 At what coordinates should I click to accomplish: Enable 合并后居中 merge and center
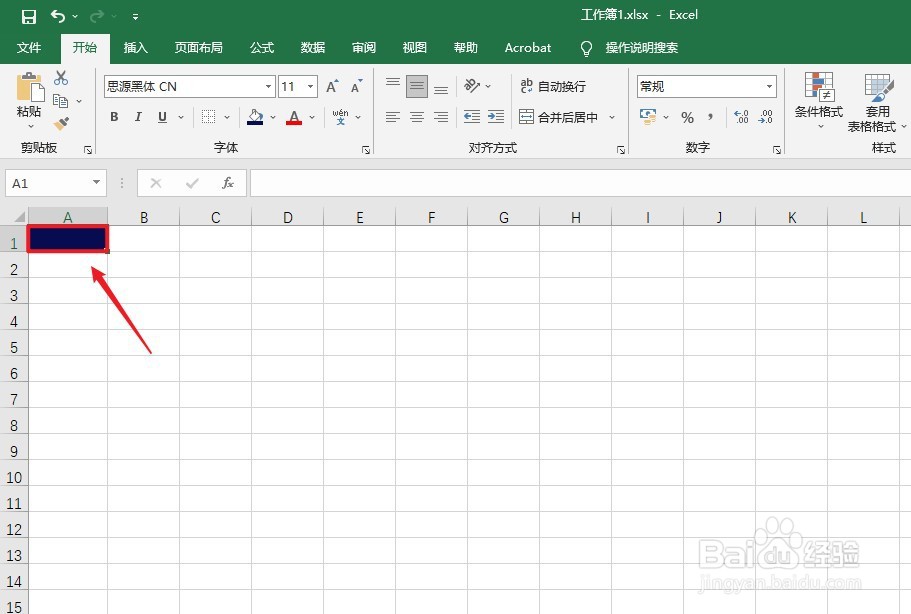[560, 117]
